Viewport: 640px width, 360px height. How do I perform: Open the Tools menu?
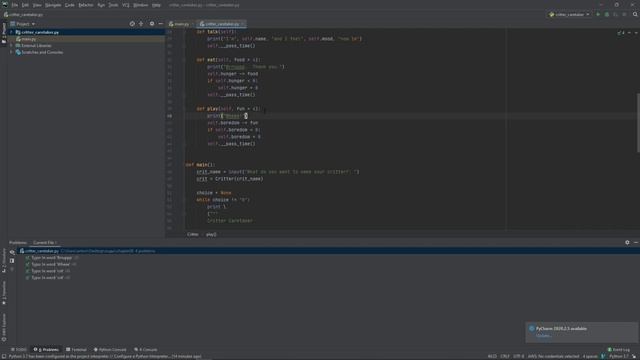[x=113, y=5]
